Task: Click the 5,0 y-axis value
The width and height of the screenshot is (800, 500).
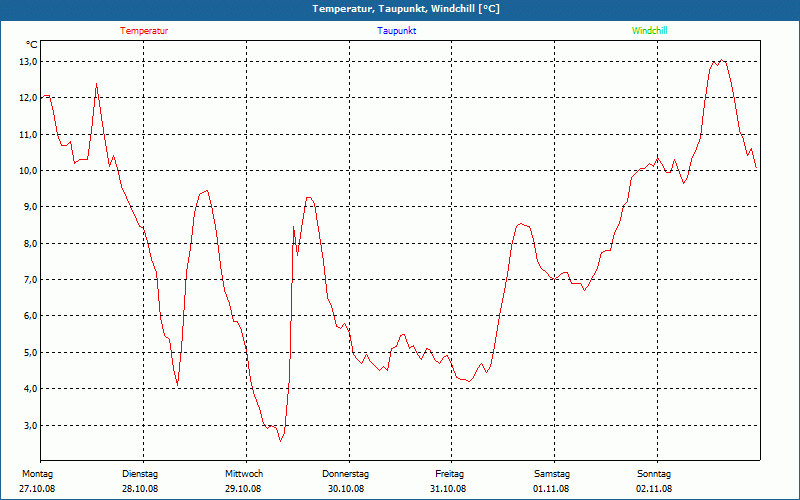Action: [x=31, y=353]
